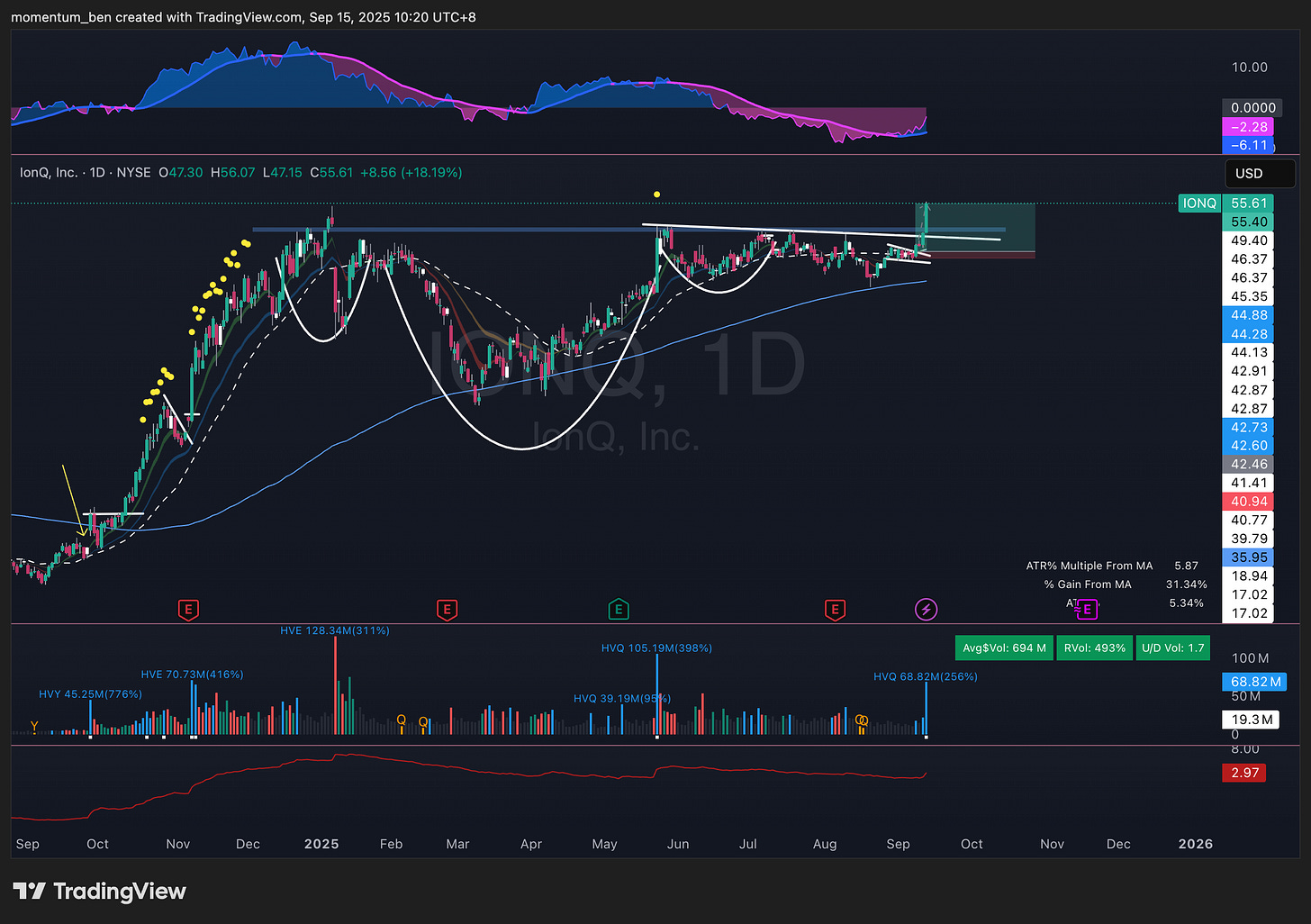Click the HVQ 39.19M(95%) volume label
This screenshot has height=924, width=1311.
click(622, 698)
